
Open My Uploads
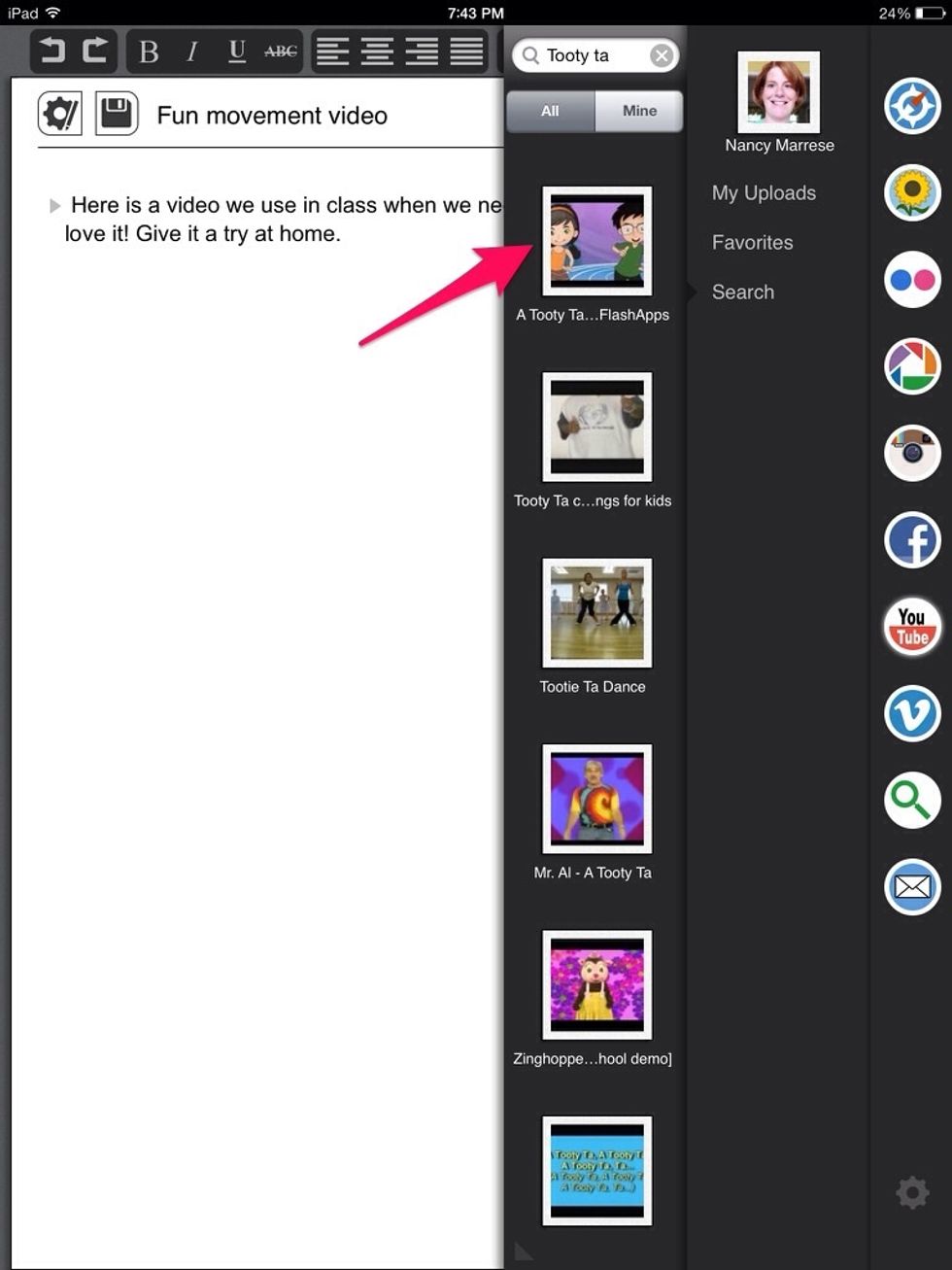[764, 192]
